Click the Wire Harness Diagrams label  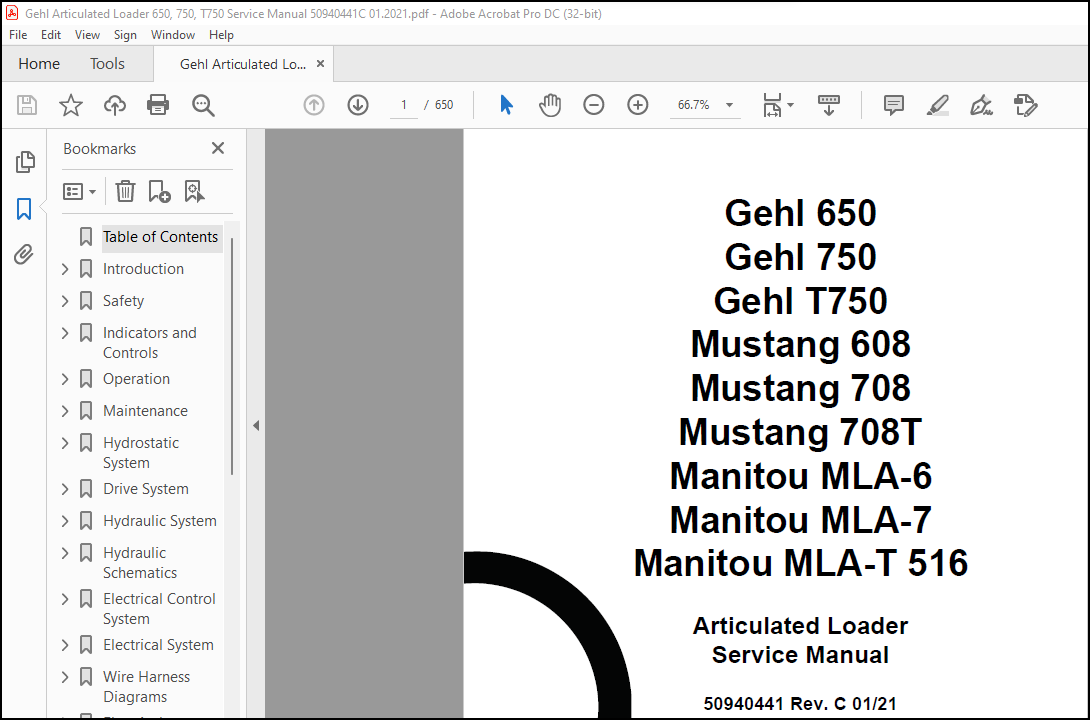[x=146, y=687]
